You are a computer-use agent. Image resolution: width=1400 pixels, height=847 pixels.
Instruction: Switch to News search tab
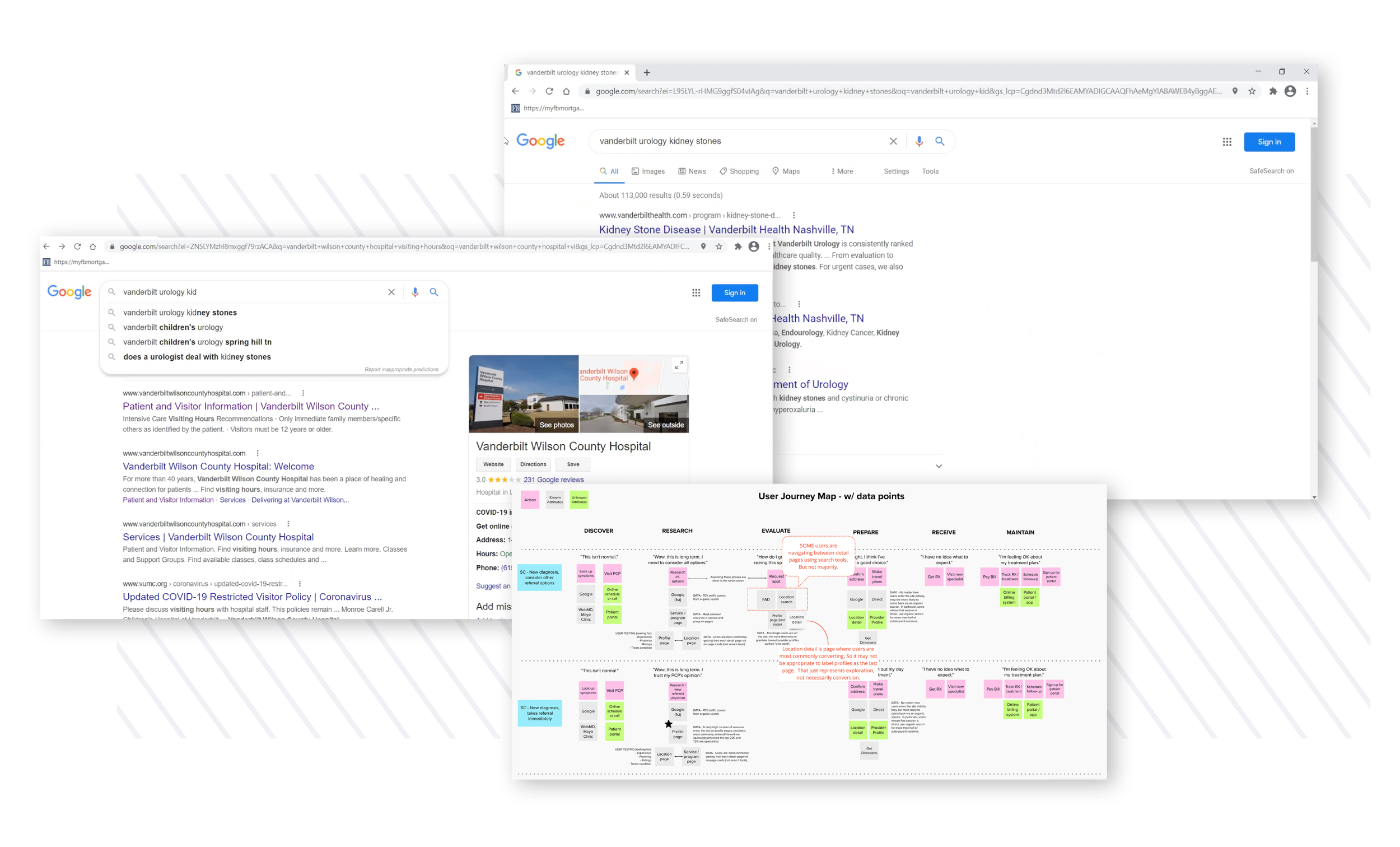tap(692, 171)
